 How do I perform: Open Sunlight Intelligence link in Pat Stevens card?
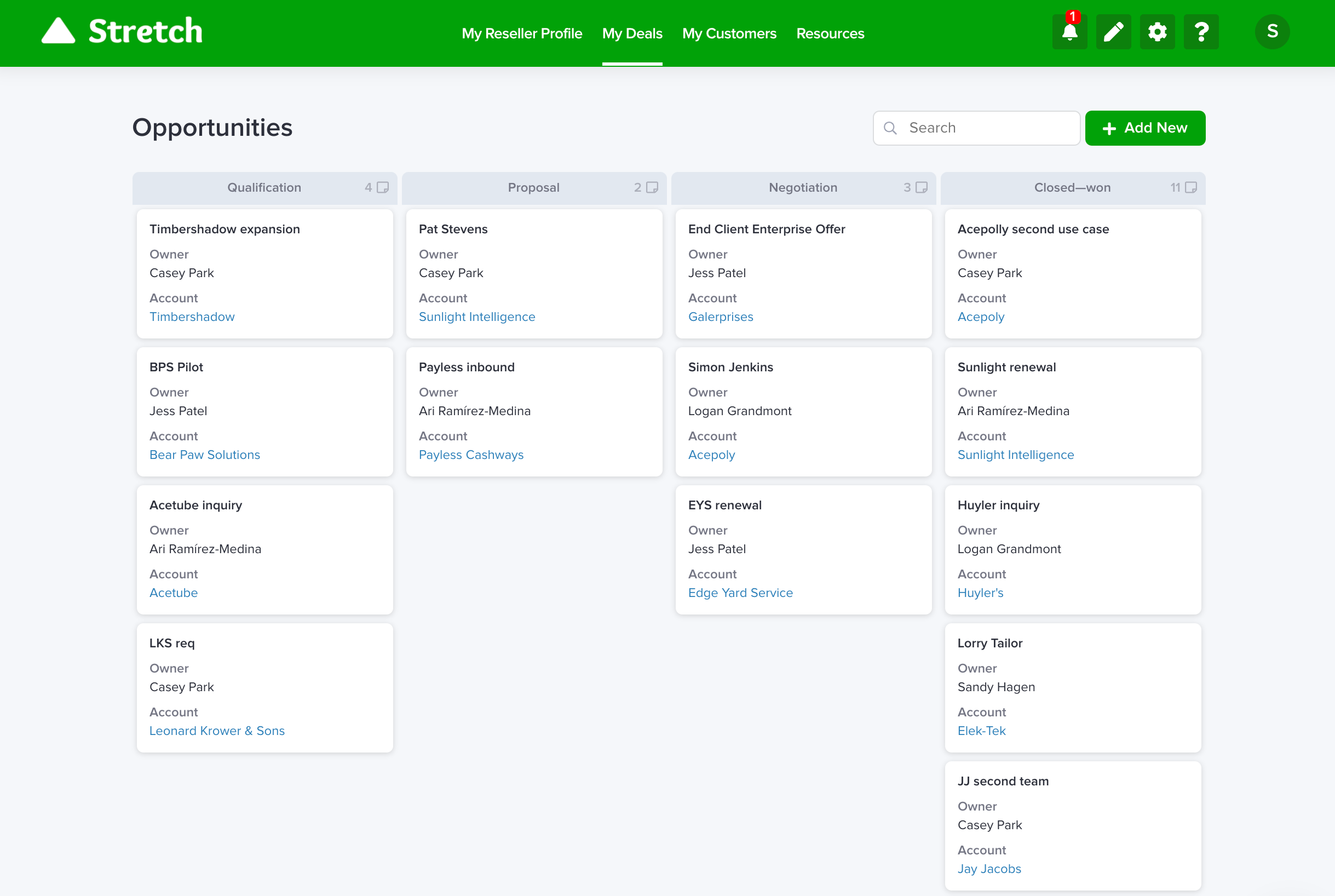(476, 317)
